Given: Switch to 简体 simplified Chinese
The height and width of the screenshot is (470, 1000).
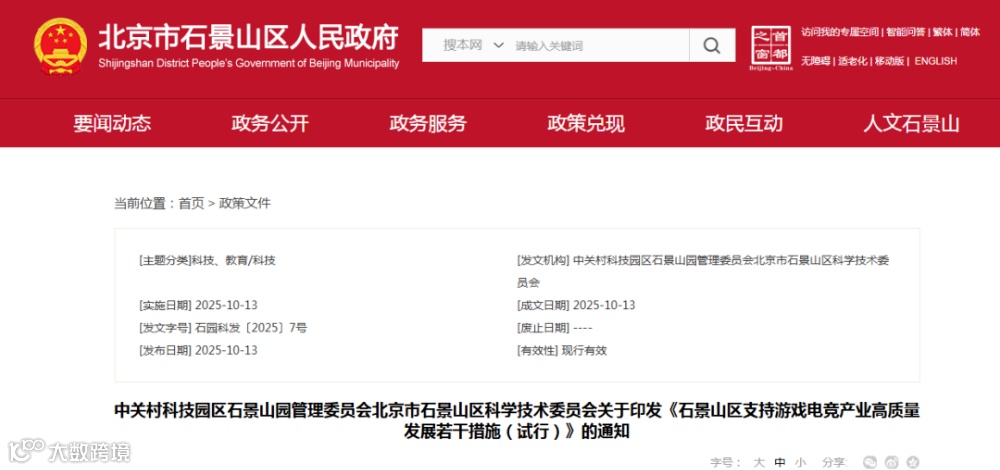Looking at the screenshot, I should pos(969,32).
